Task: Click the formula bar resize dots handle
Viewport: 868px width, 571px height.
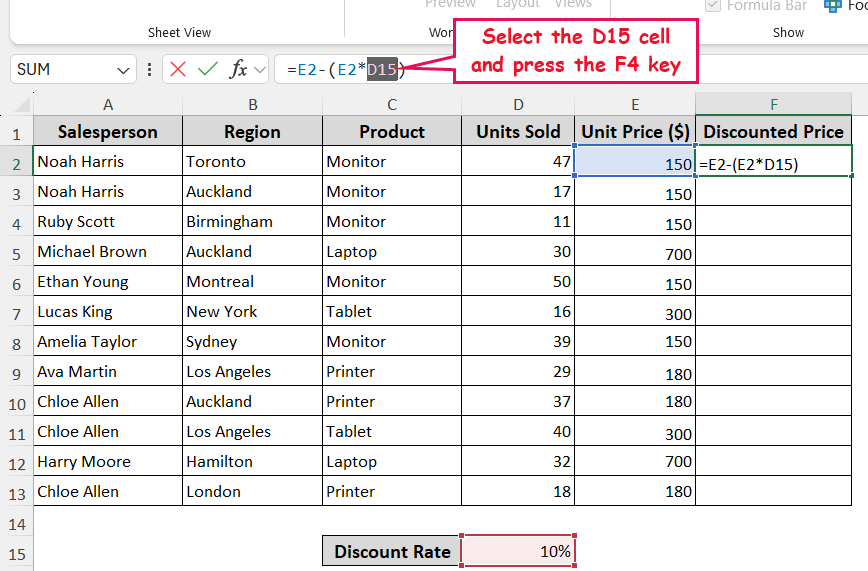Action: 150,69
